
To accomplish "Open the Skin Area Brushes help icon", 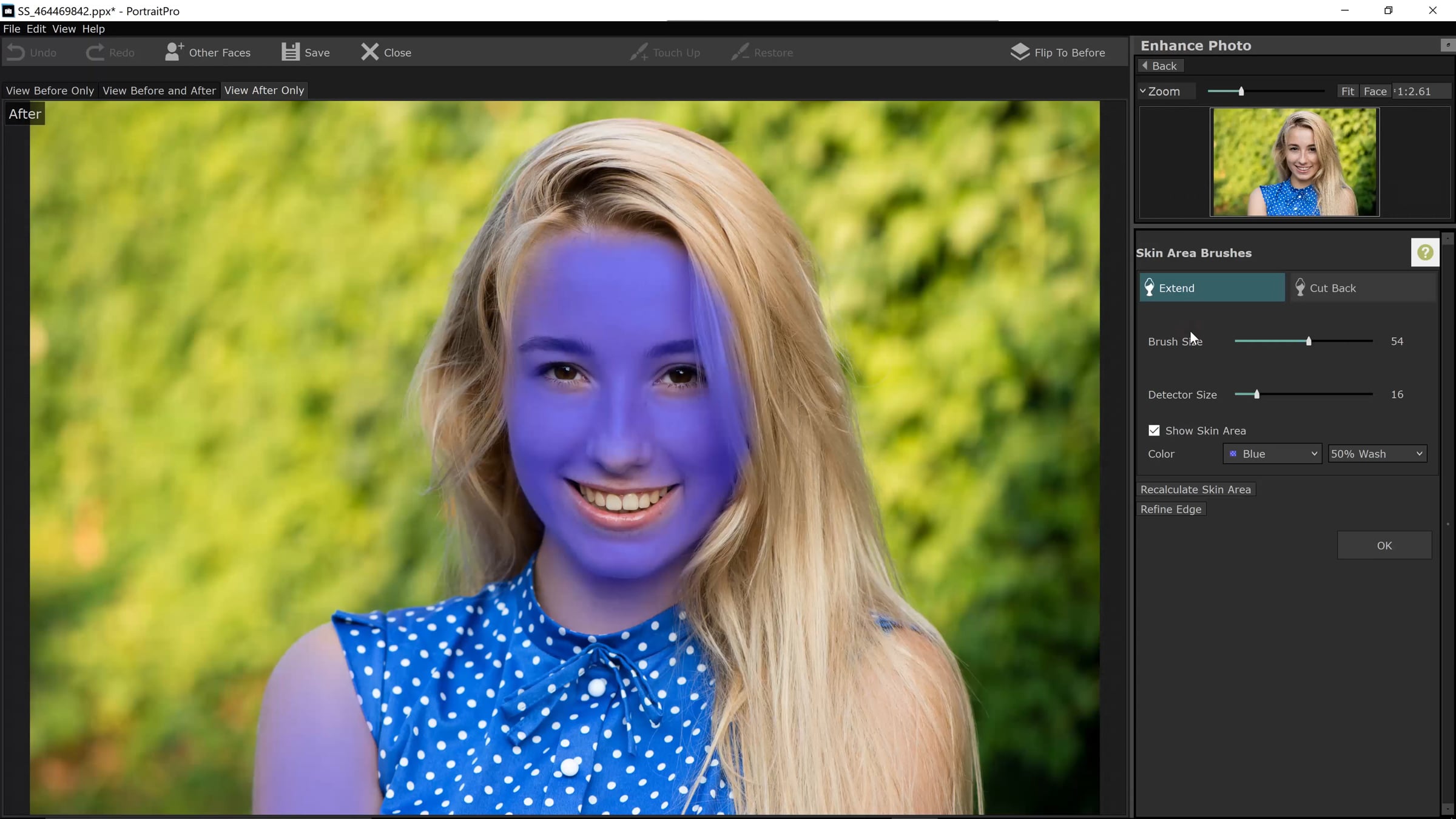I will click(1425, 252).
